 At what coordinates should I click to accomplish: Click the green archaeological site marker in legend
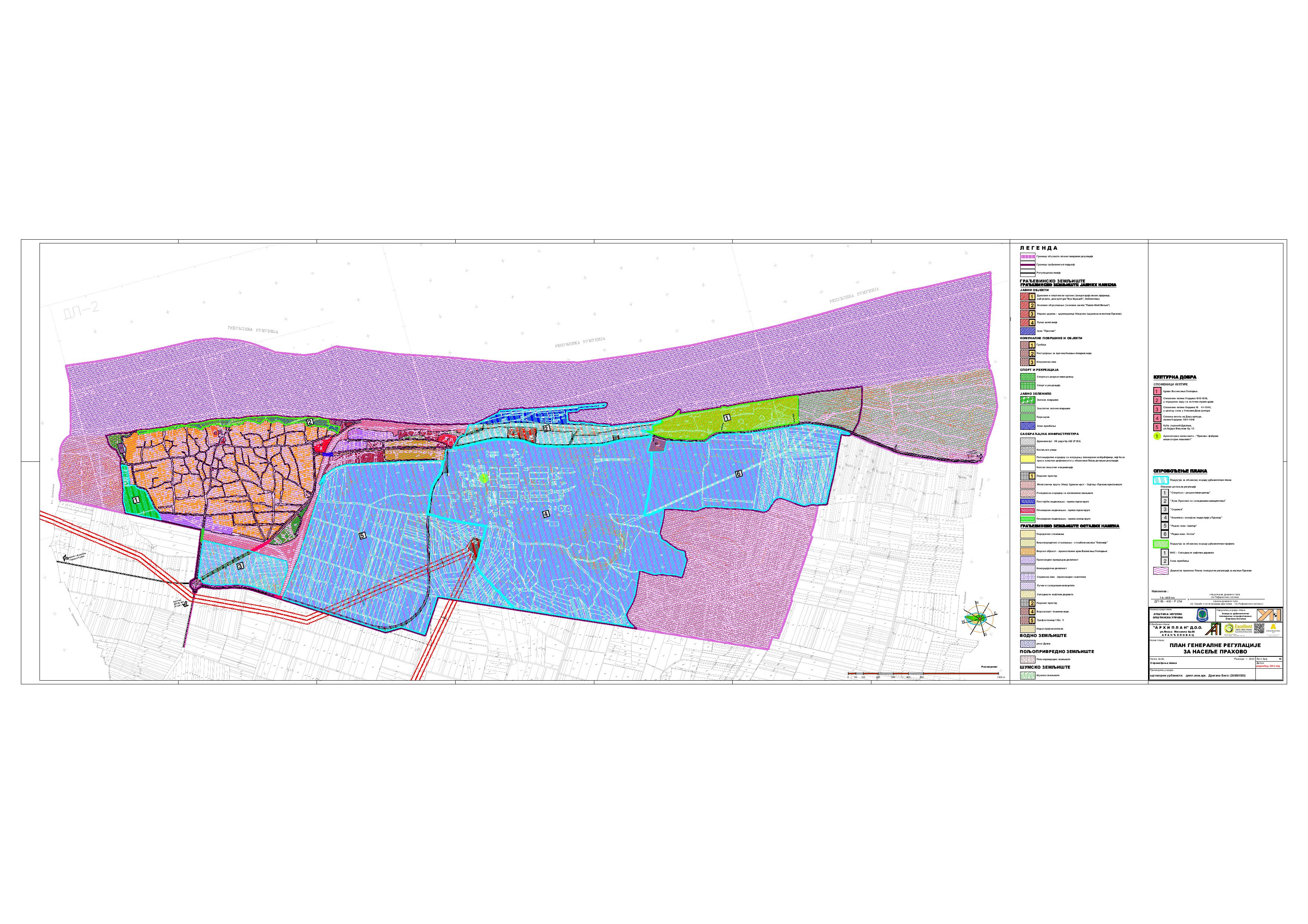pyautogui.click(x=1158, y=437)
